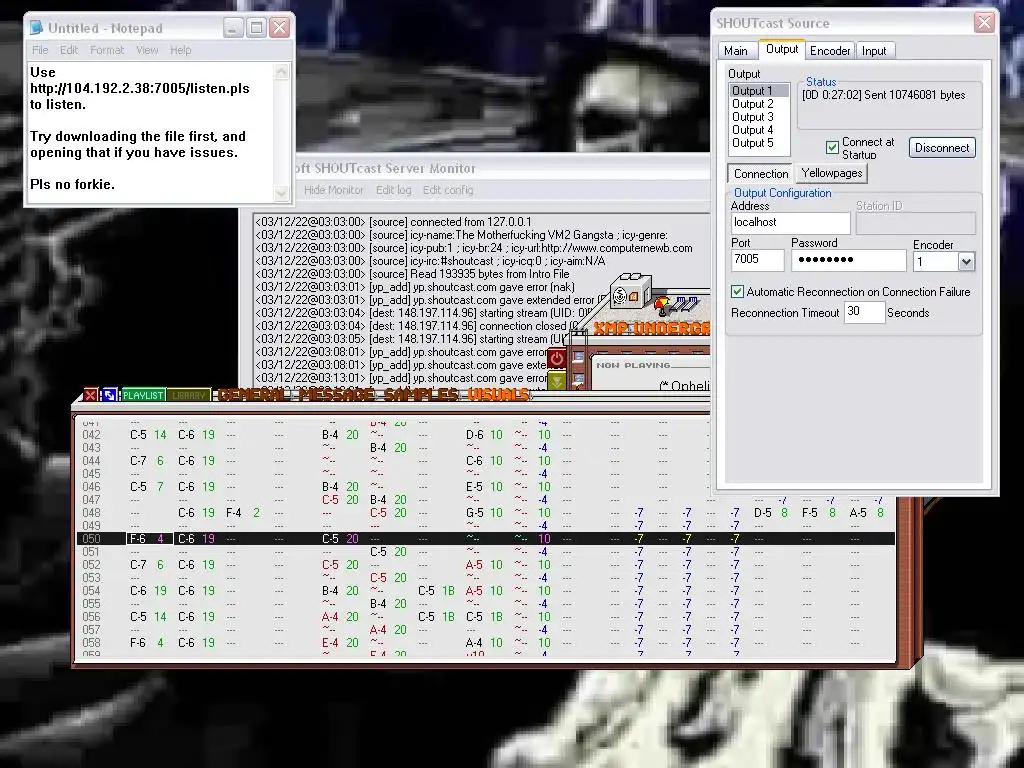
Task: Open Edit log in Server Monitor menu
Action: click(x=393, y=190)
